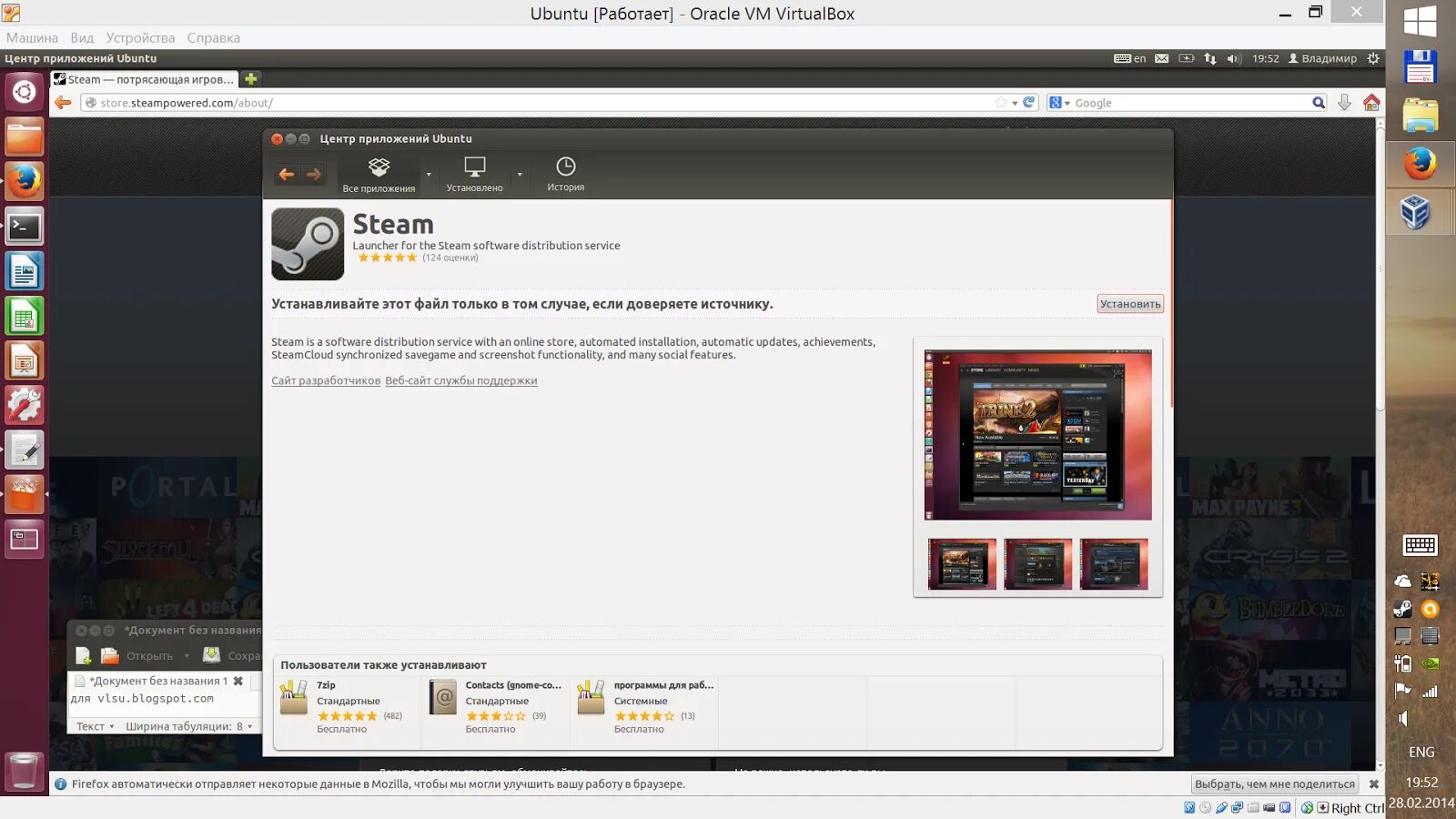Open LibreOffice Calc in the Ubuntu launcher
Viewport: 1456px width, 819px height.
tap(25, 317)
